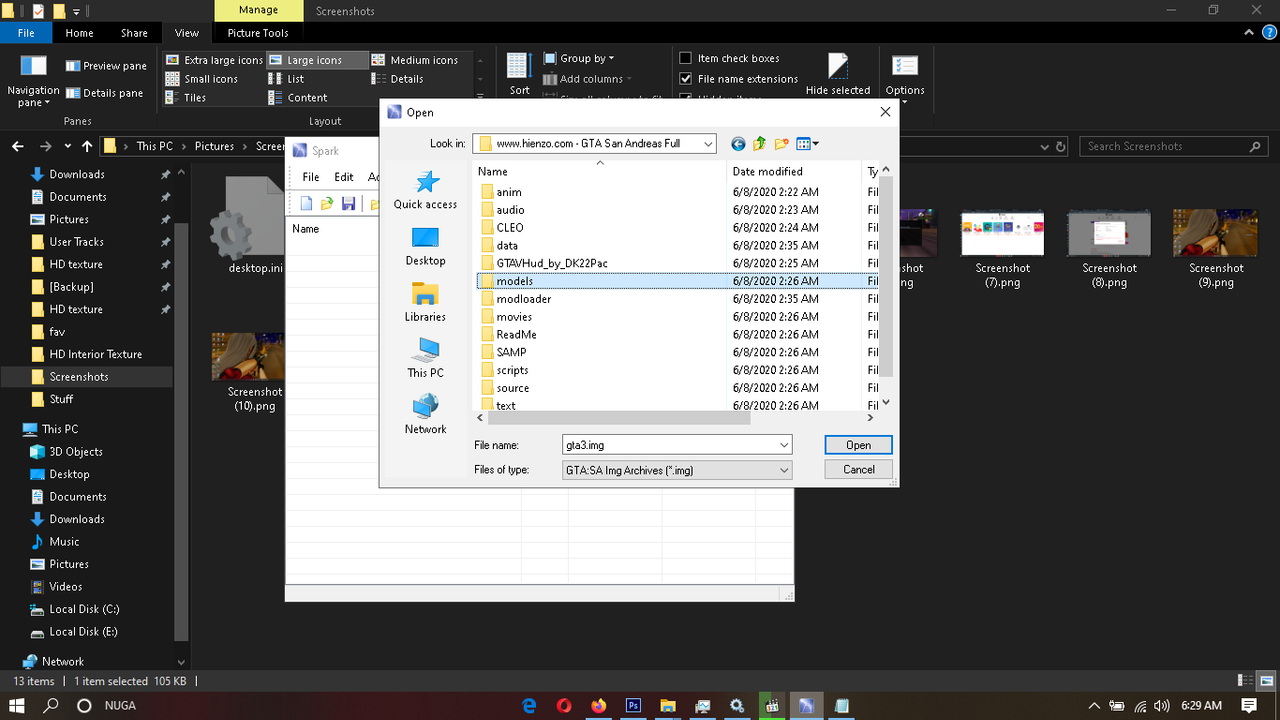Screen dimensions: 1280x720
Task: Switch to Home ribbon tab
Action: pyautogui.click(x=79, y=33)
